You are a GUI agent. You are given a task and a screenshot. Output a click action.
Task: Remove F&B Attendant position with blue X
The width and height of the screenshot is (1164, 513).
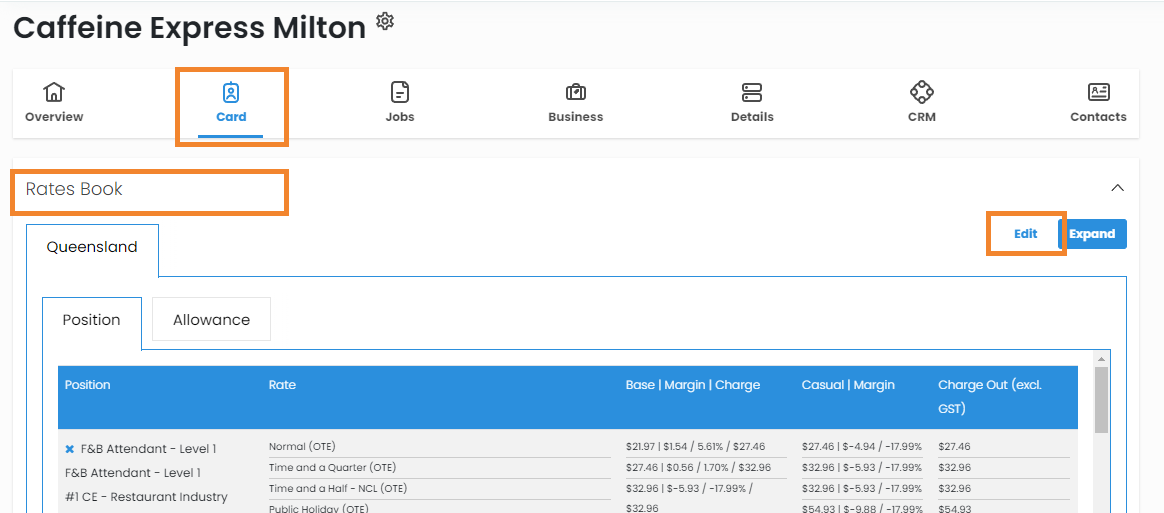[x=70, y=449]
